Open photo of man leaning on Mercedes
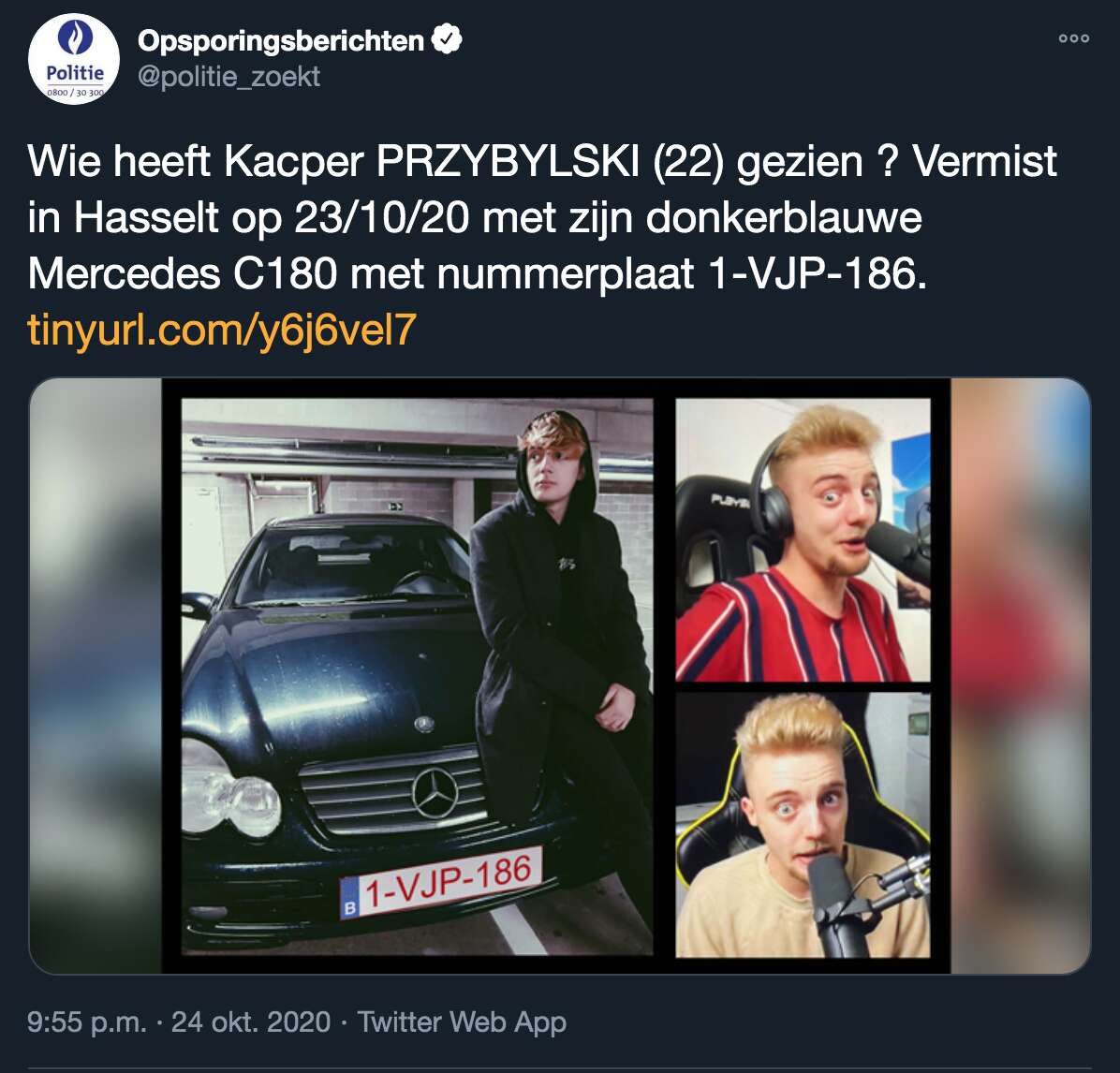 pyautogui.click(x=417, y=676)
